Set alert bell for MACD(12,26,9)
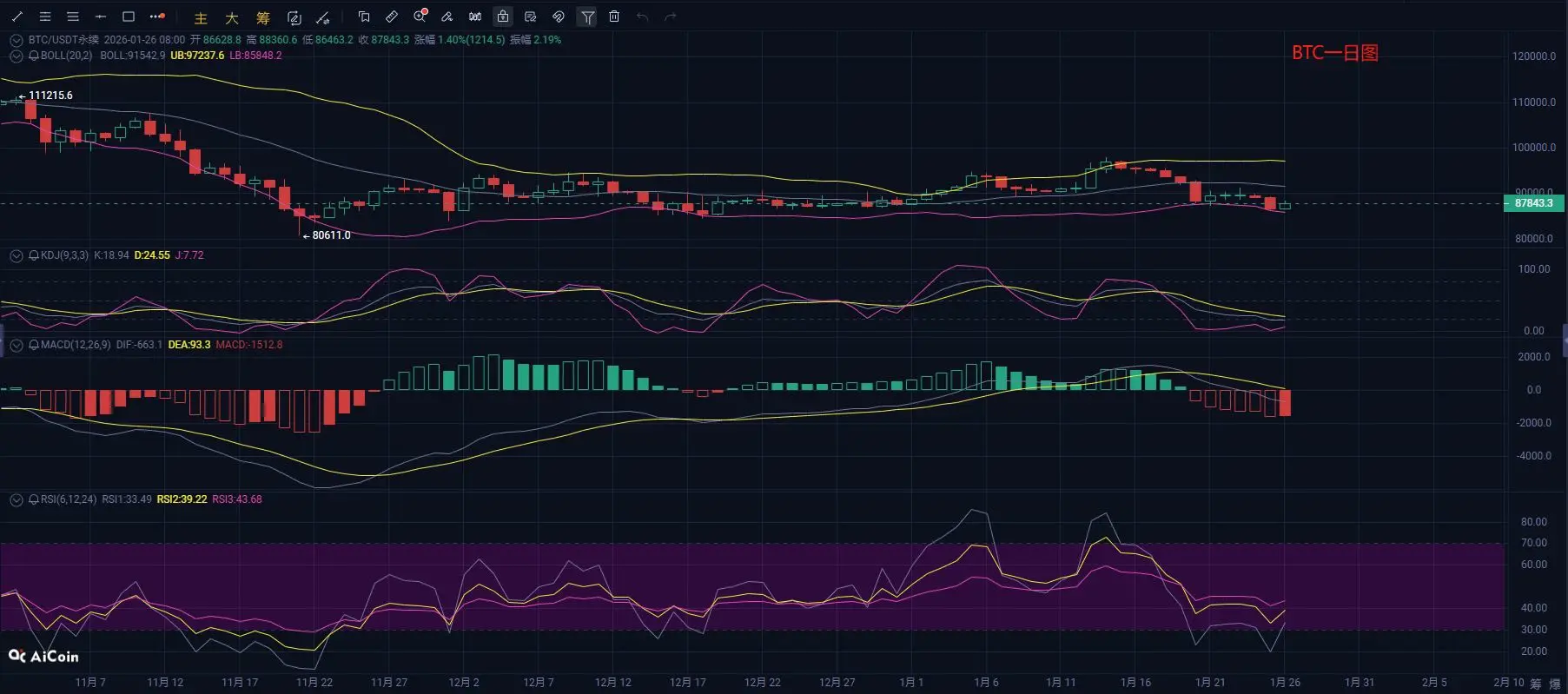Image resolution: width=1568 pixels, height=694 pixels. (34, 345)
